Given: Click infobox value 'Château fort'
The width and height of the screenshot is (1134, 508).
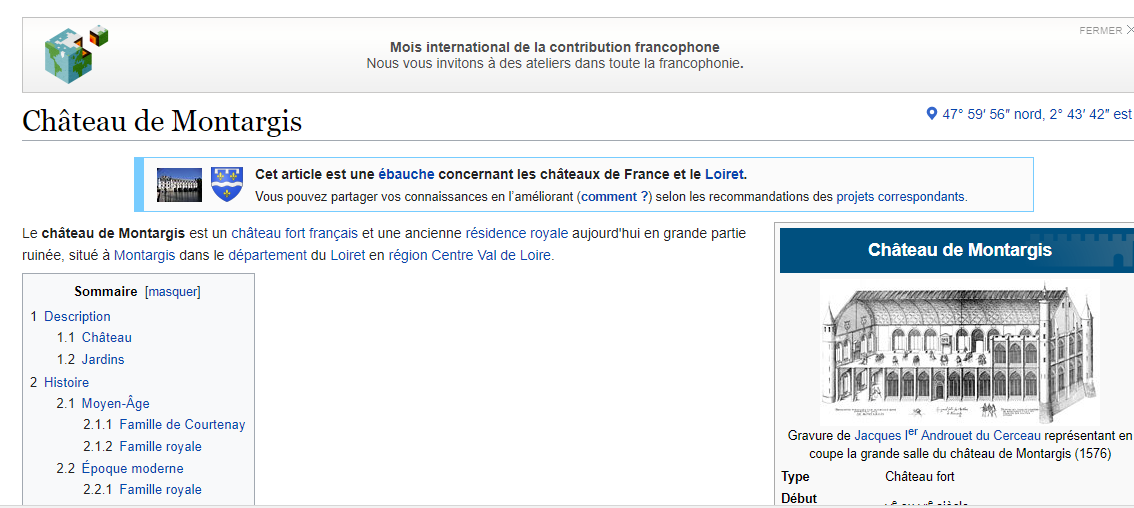Looking at the screenshot, I should point(919,476).
